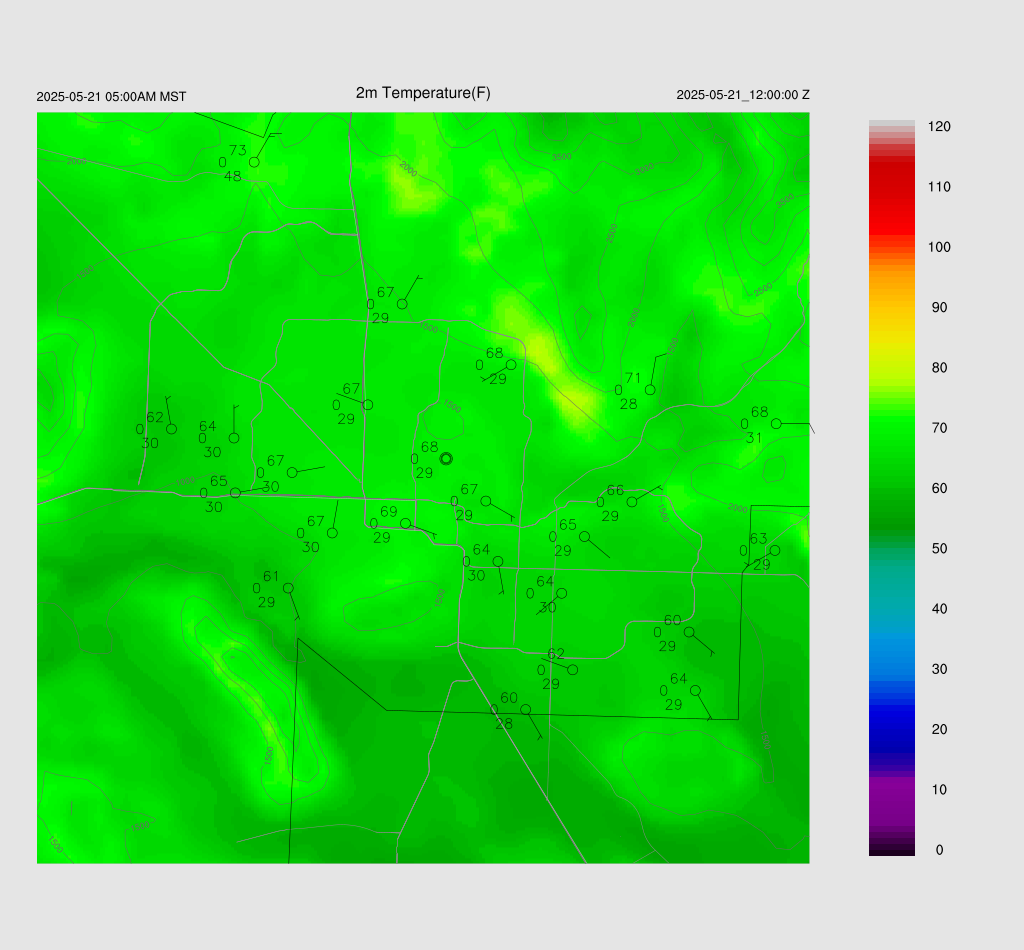1024x950 pixels.
Task: Click the station circle next to "66"
Action: [632, 502]
